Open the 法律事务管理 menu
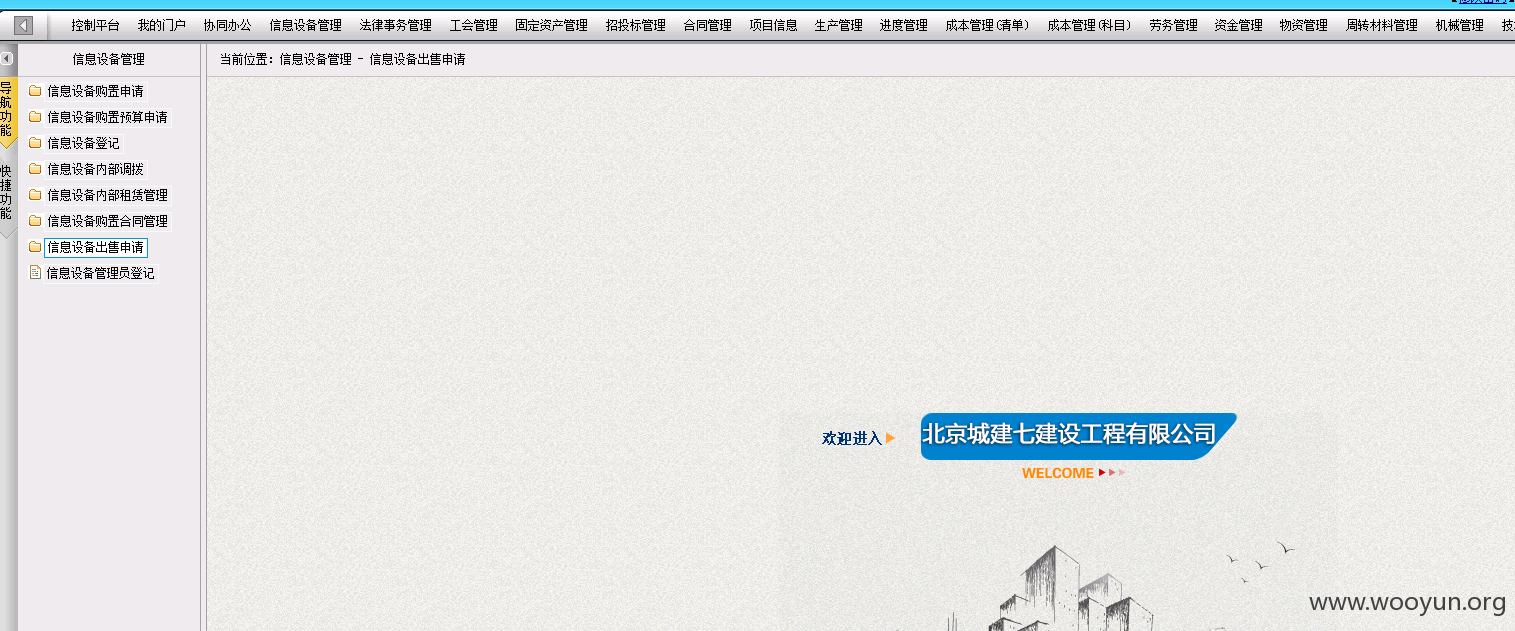The image size is (1515, 631). tap(395, 26)
